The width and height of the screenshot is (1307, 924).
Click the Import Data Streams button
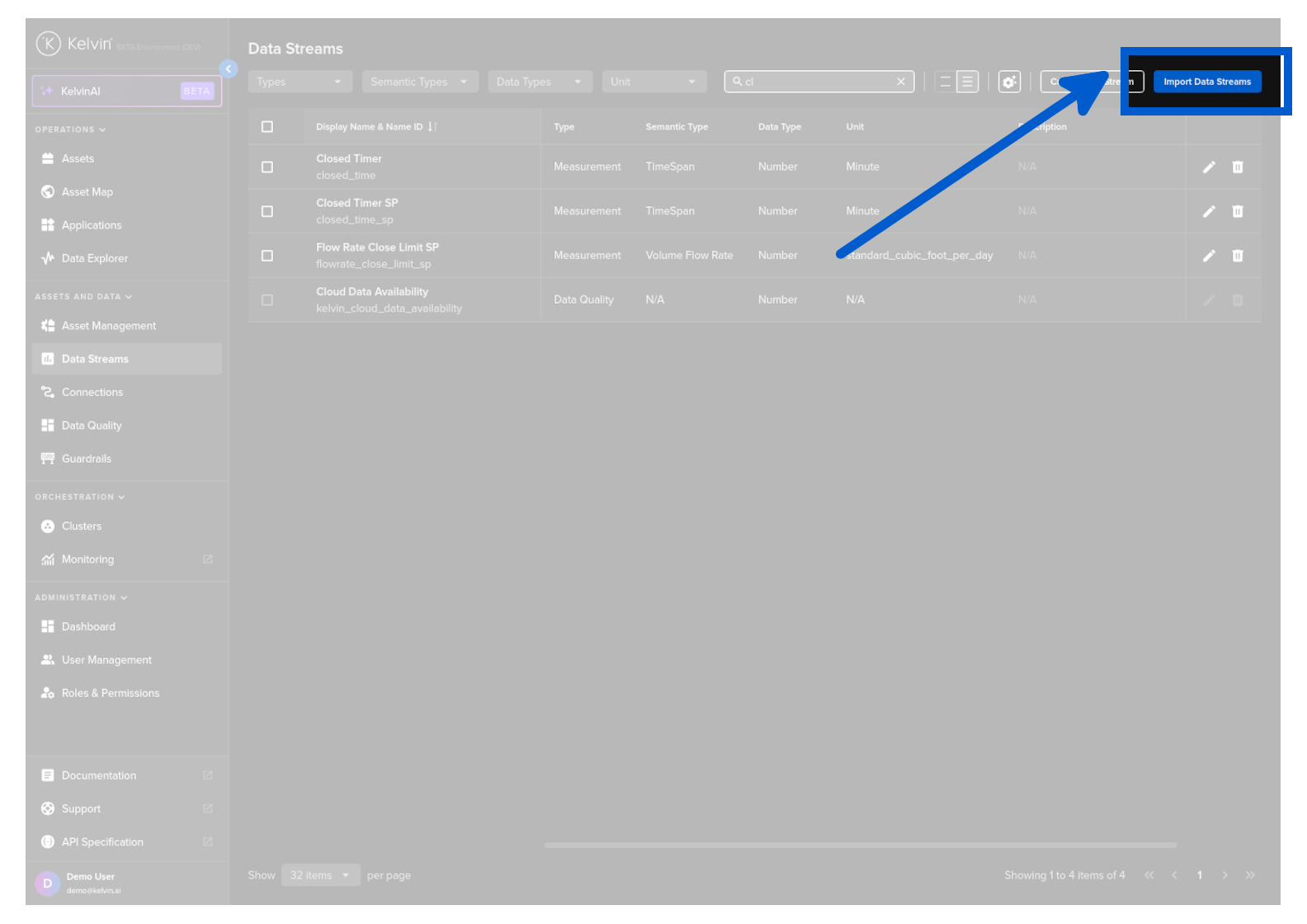1206,82
